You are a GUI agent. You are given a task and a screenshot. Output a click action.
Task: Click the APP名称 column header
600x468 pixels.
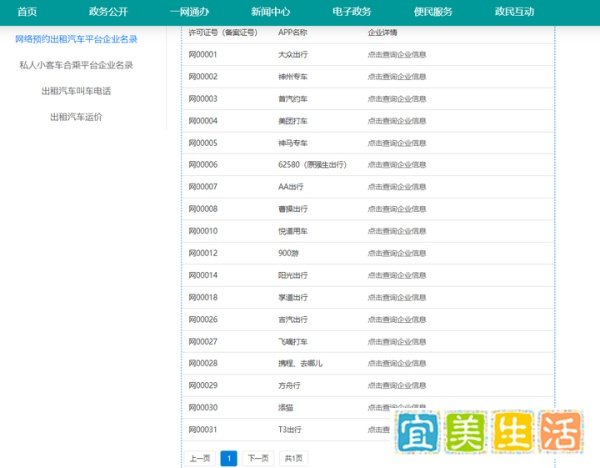[x=293, y=33]
